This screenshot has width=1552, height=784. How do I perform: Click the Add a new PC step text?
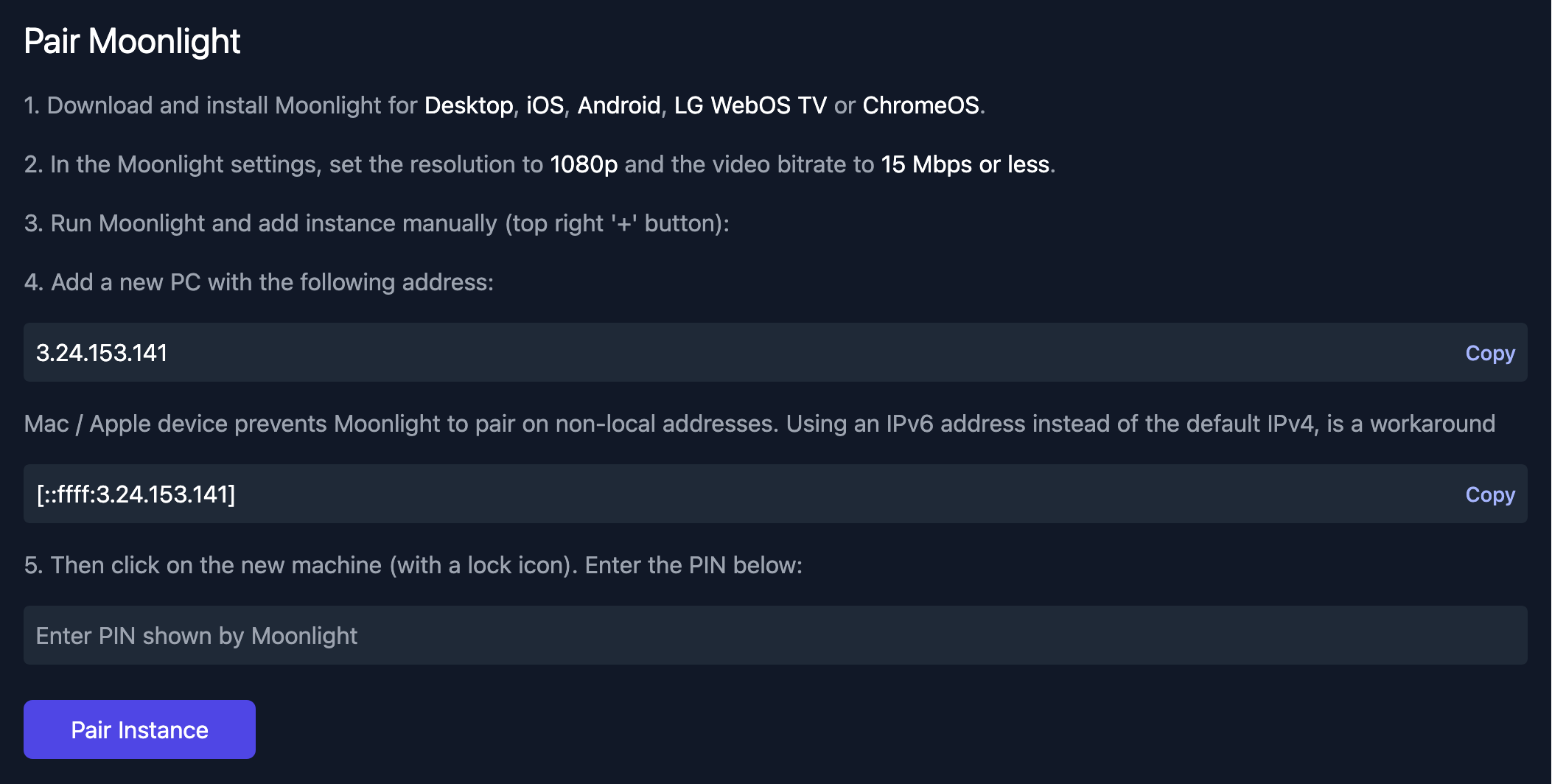258,282
